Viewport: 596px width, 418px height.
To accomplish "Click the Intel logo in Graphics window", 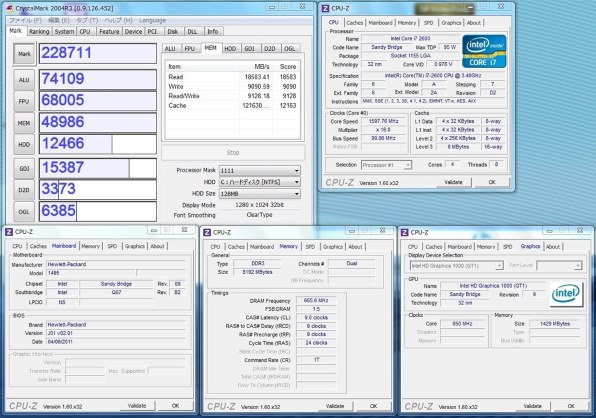I will 566,293.
